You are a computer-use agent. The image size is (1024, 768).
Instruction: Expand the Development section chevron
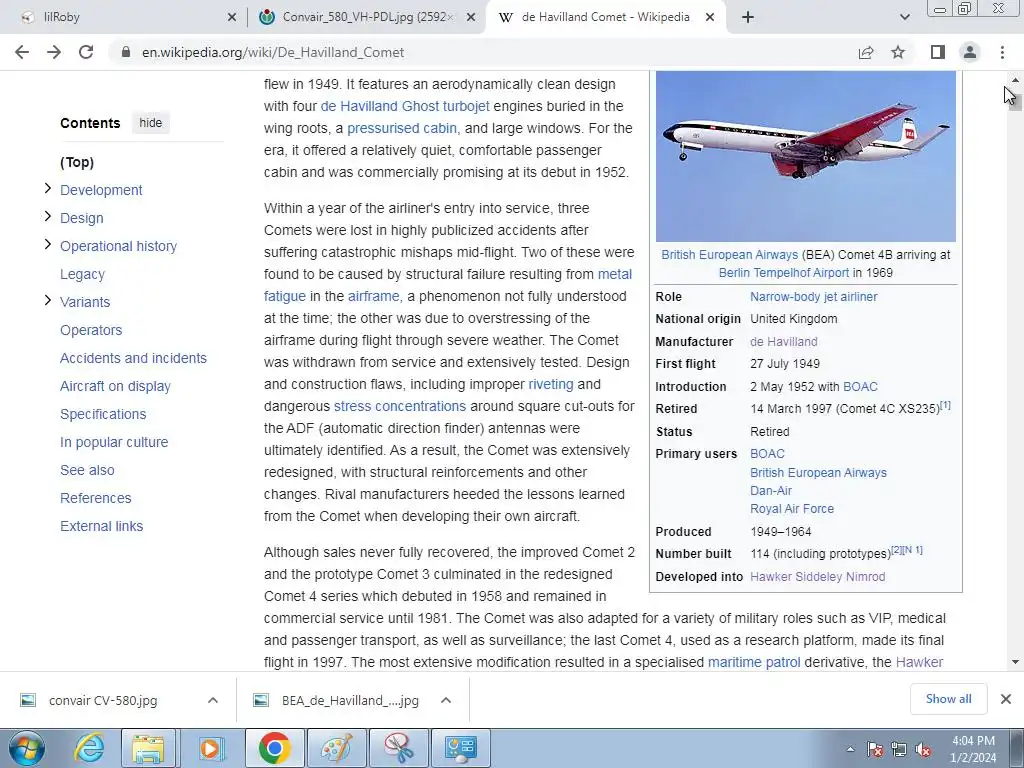pos(48,189)
